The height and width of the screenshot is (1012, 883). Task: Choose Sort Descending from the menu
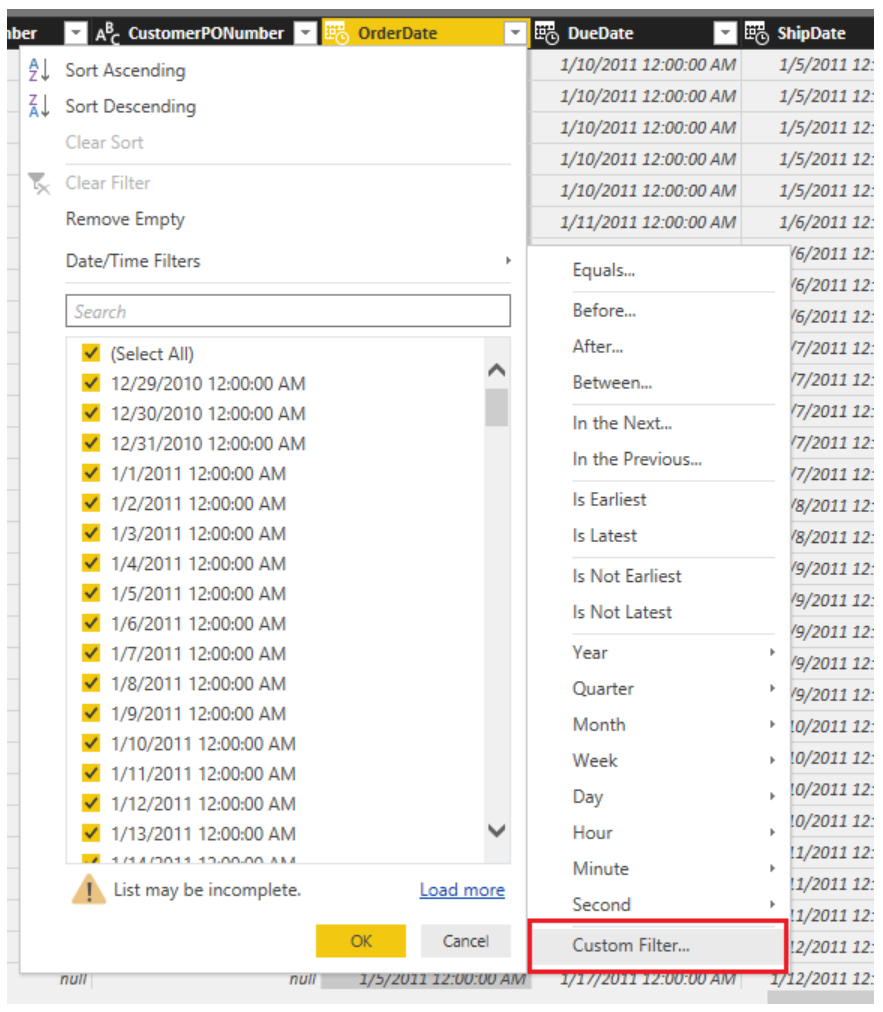[x=130, y=106]
